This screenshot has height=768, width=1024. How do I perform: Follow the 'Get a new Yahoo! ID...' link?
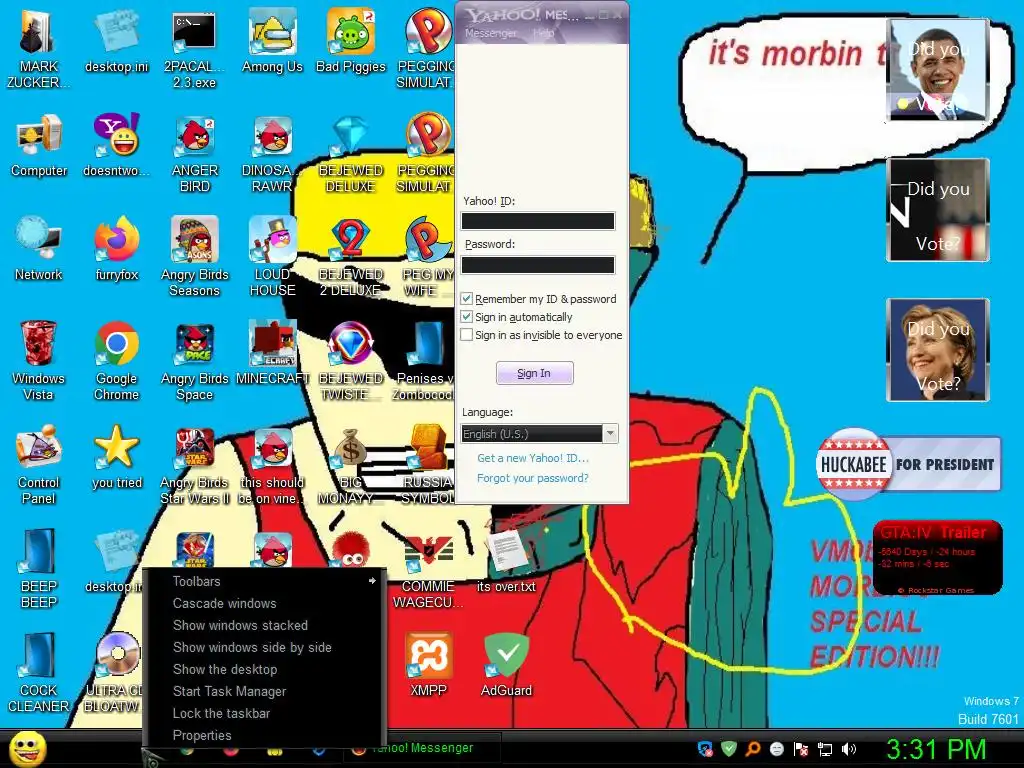click(x=533, y=458)
